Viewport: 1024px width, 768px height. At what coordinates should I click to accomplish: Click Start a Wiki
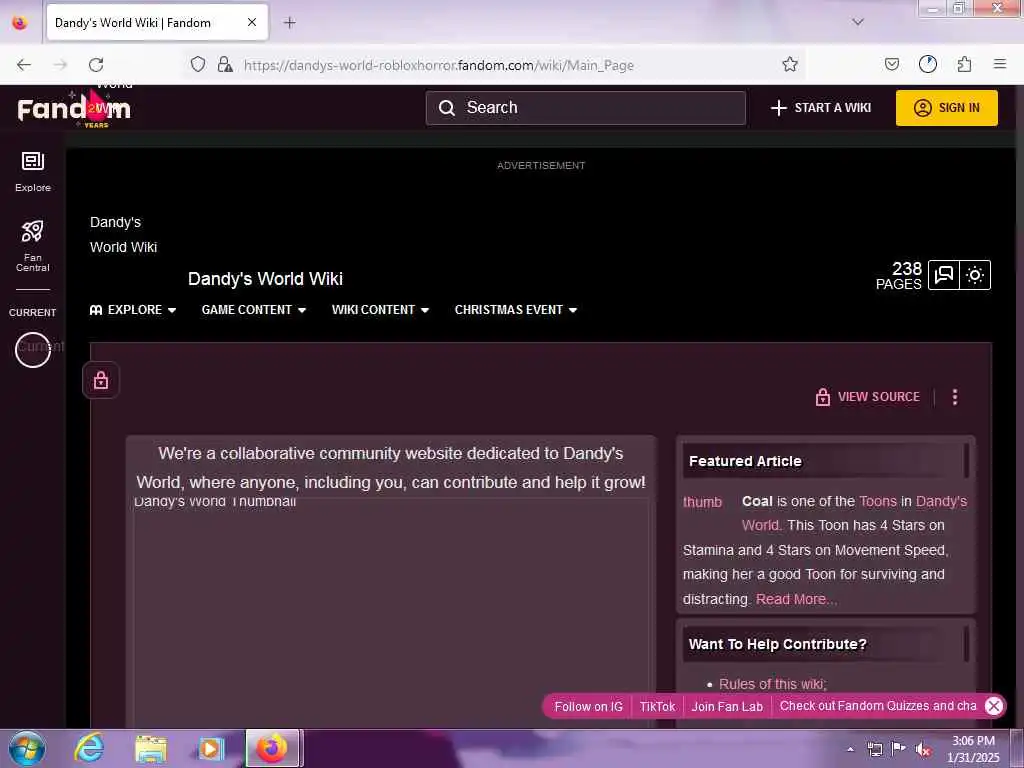[x=821, y=108]
